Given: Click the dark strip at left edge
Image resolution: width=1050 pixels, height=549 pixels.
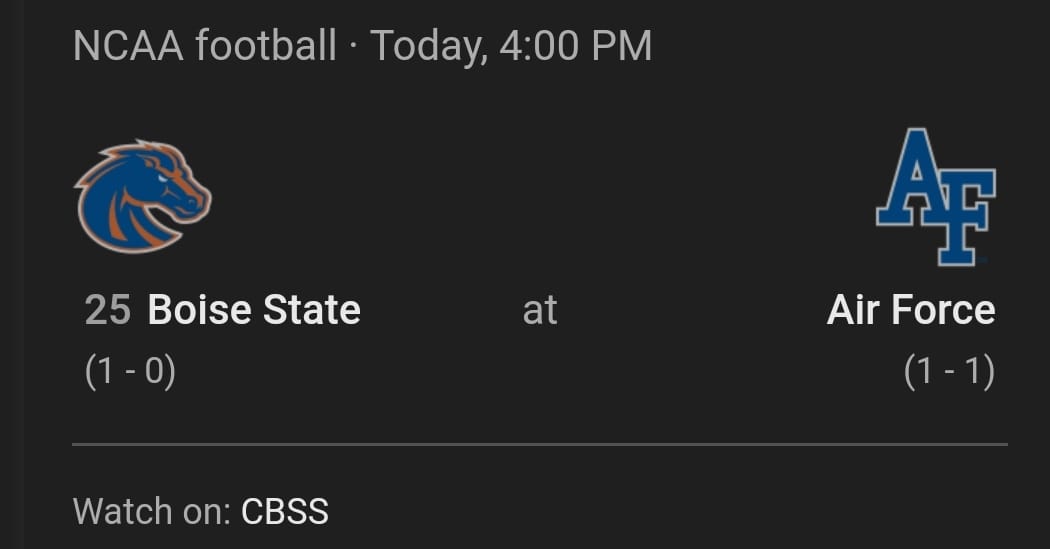Looking at the screenshot, I should [x=10, y=275].
